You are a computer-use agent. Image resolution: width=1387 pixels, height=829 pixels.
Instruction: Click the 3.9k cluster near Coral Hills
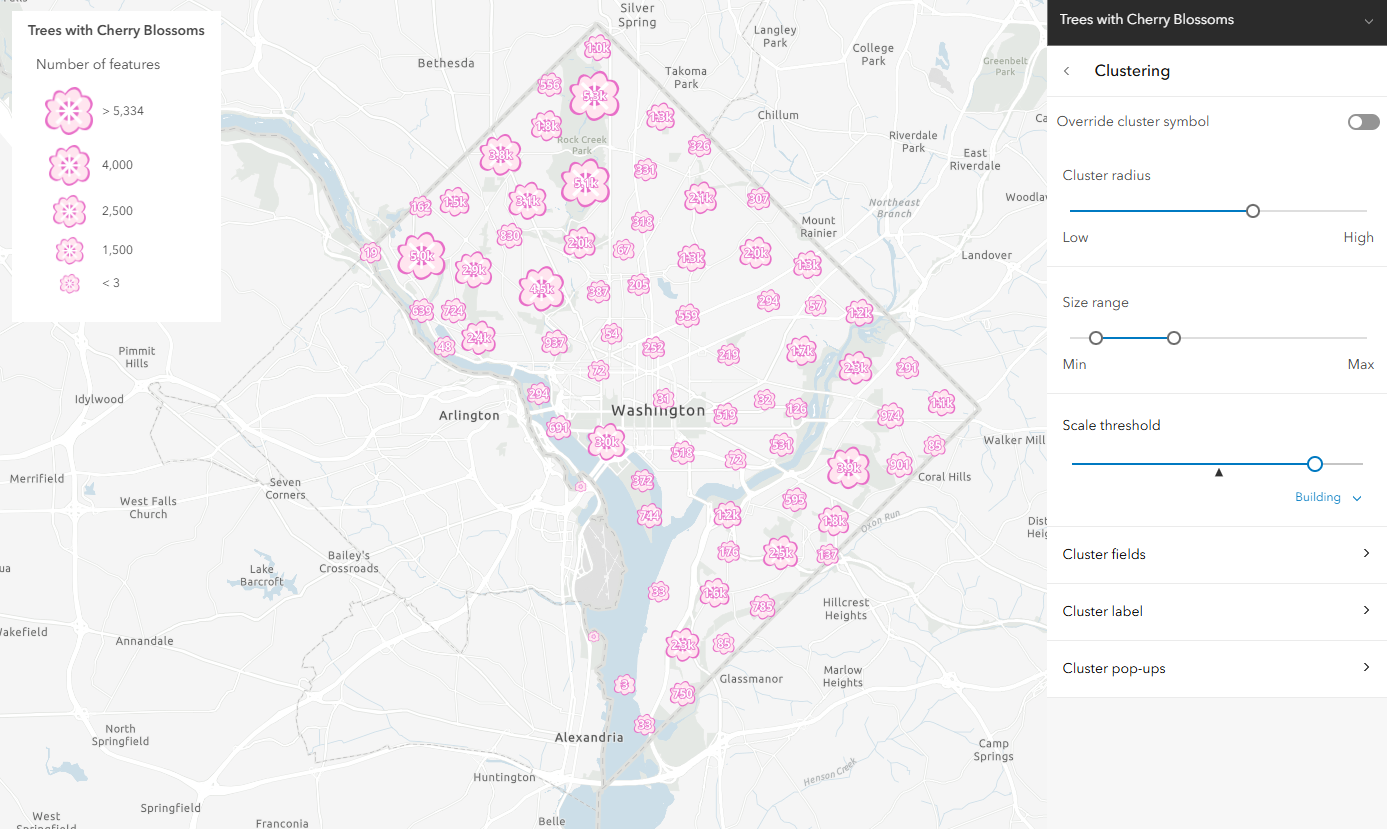tap(848, 467)
